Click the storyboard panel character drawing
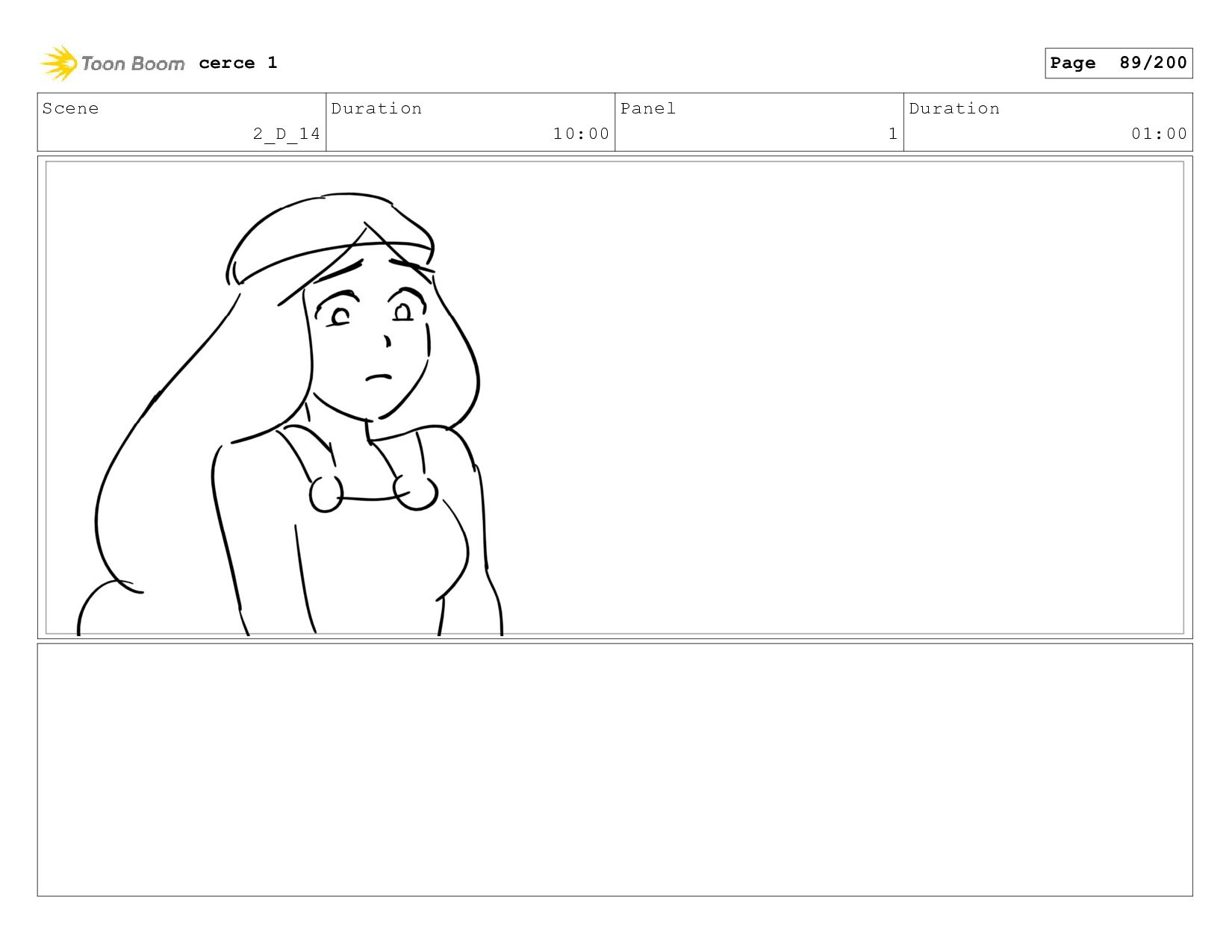The image size is (1232, 952). 291,414
